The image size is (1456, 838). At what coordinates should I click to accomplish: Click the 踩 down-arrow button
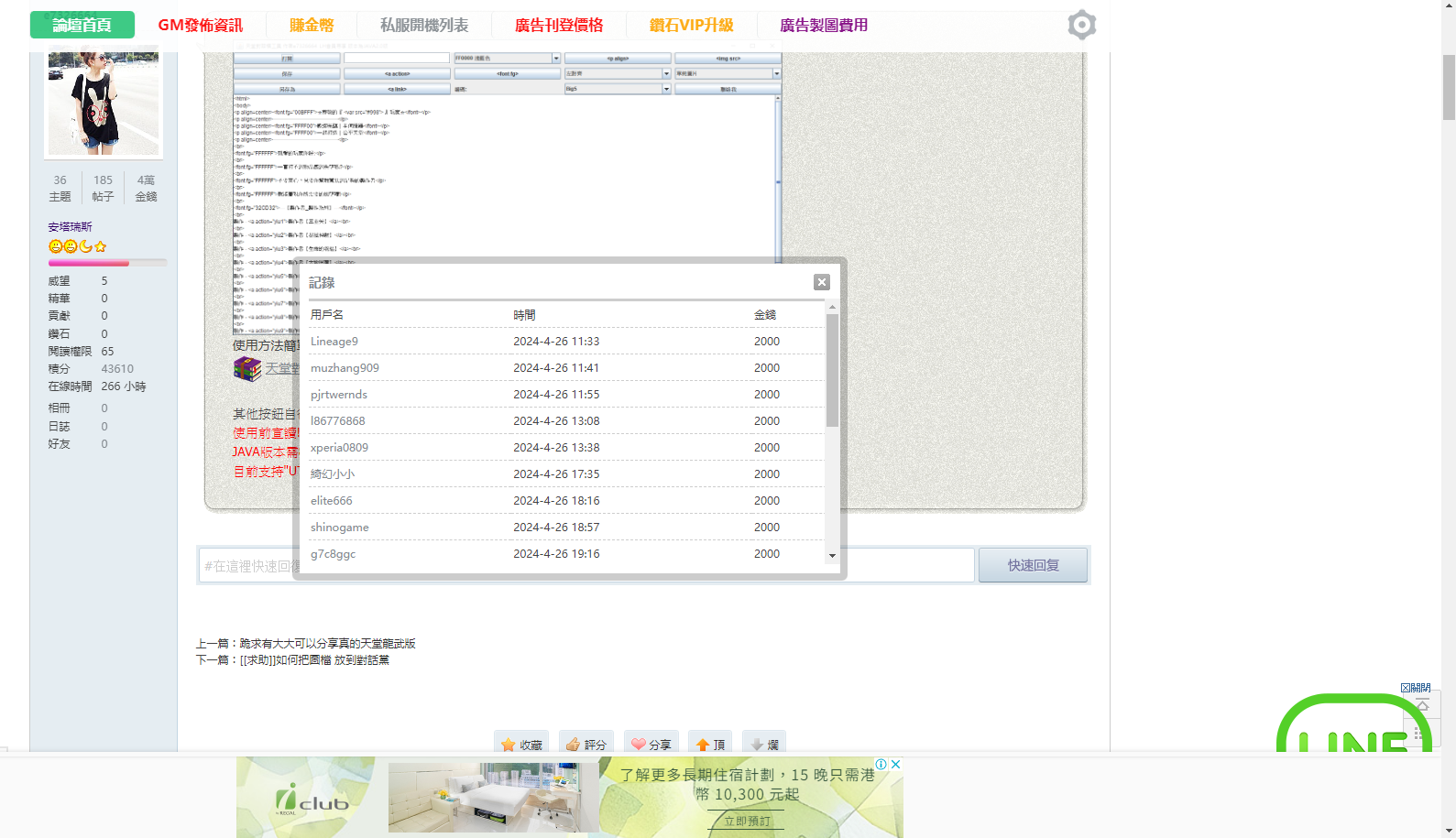[764, 744]
